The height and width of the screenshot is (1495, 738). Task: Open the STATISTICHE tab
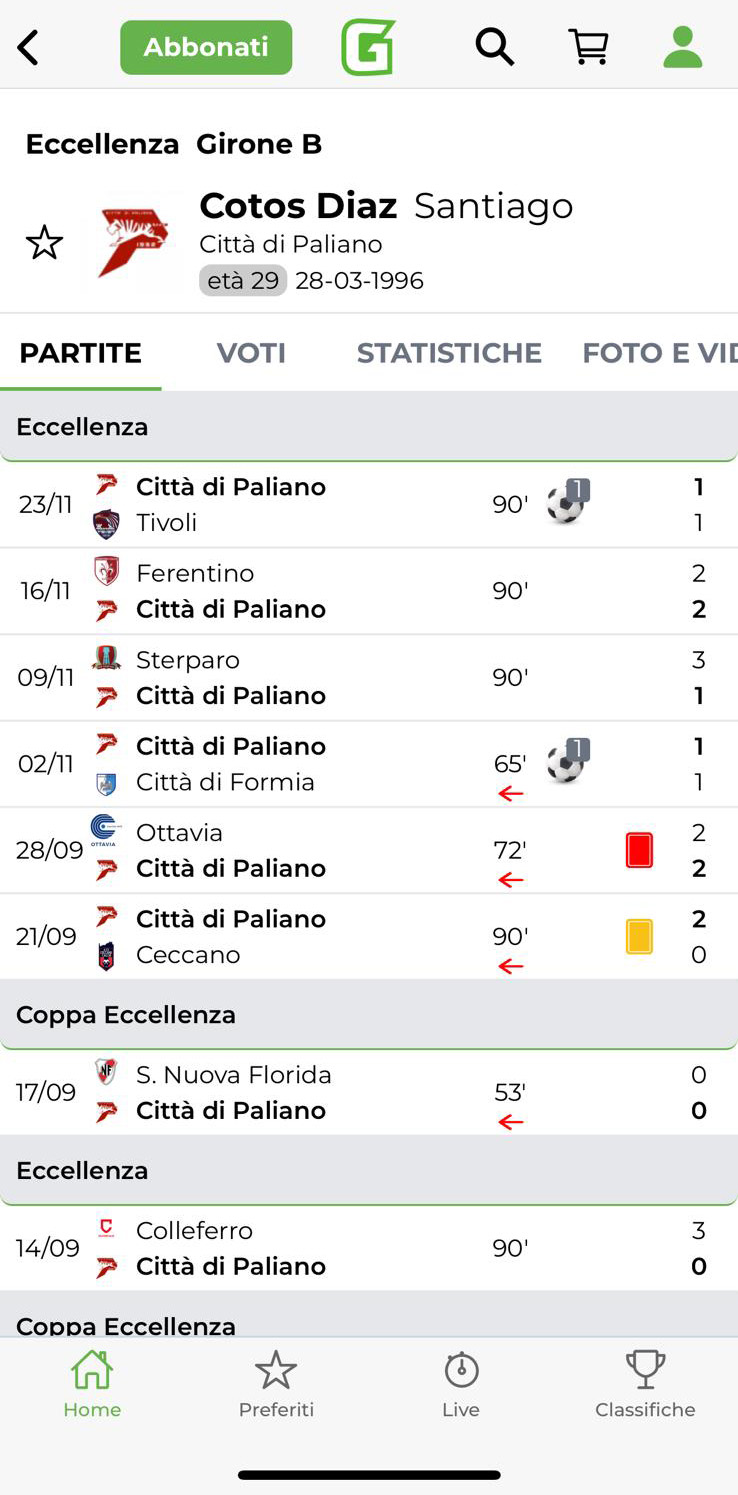(x=449, y=353)
